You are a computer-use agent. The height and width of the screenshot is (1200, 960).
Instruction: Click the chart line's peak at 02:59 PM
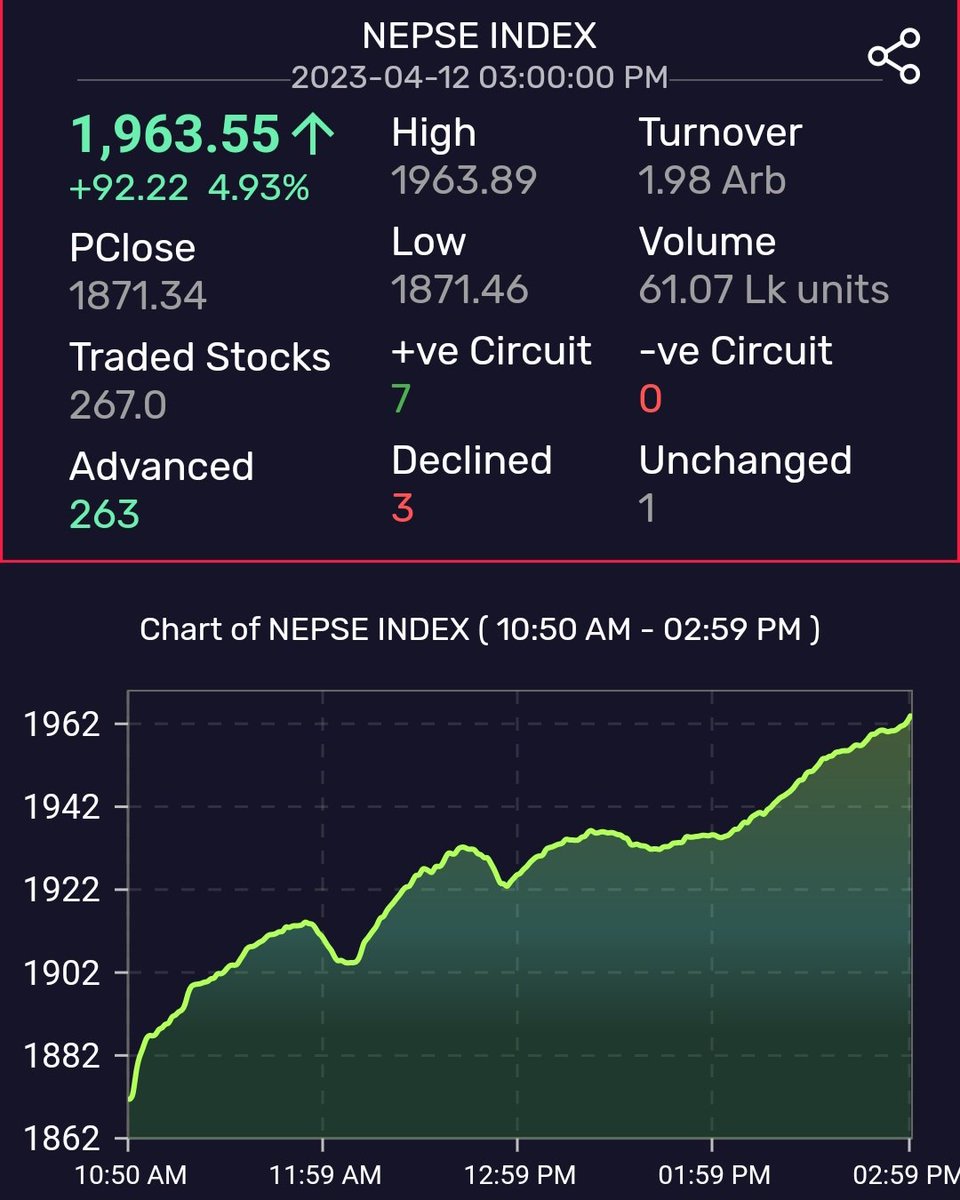(909, 716)
